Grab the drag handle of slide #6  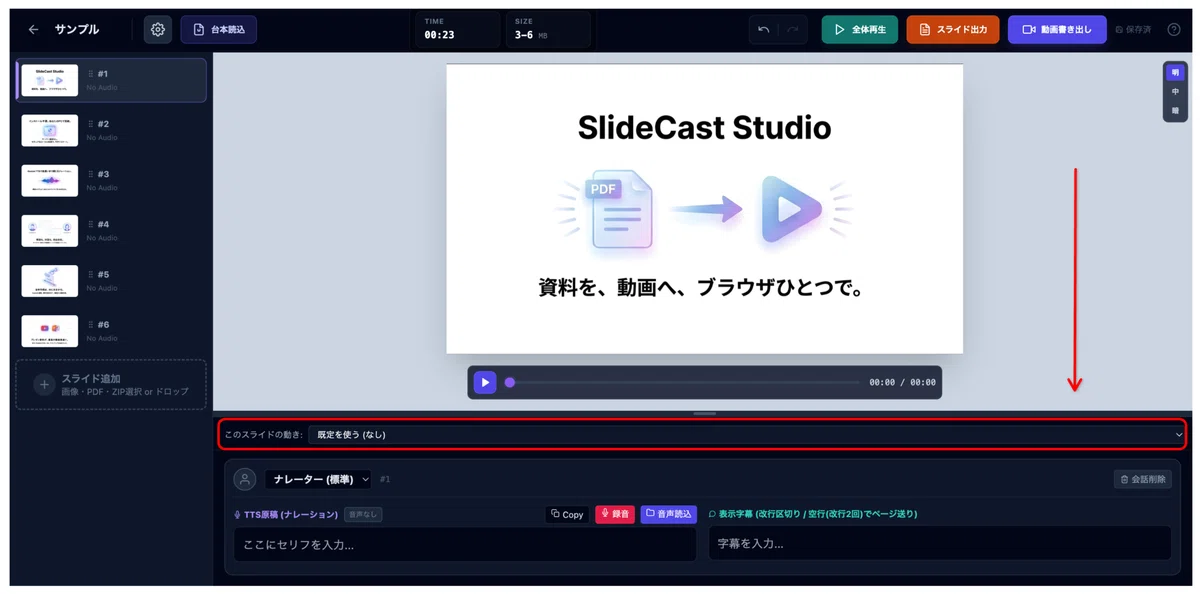90,324
